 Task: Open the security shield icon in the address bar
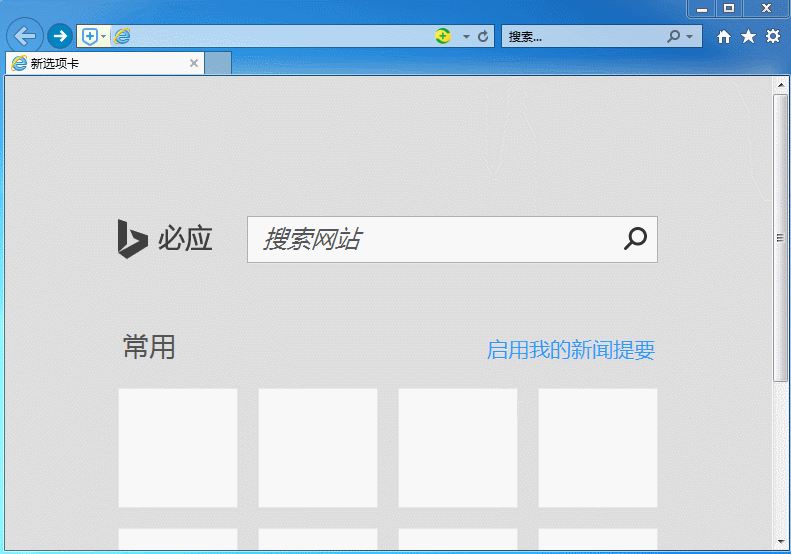(89, 36)
